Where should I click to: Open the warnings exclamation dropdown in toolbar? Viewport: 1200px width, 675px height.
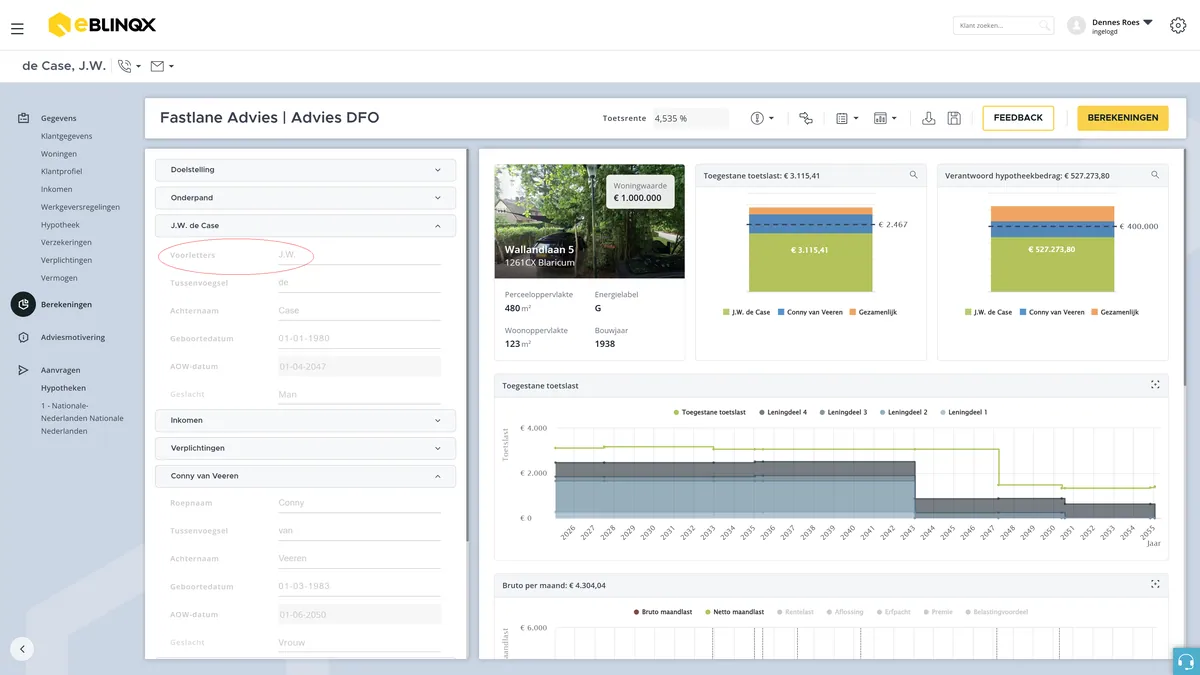click(x=762, y=118)
